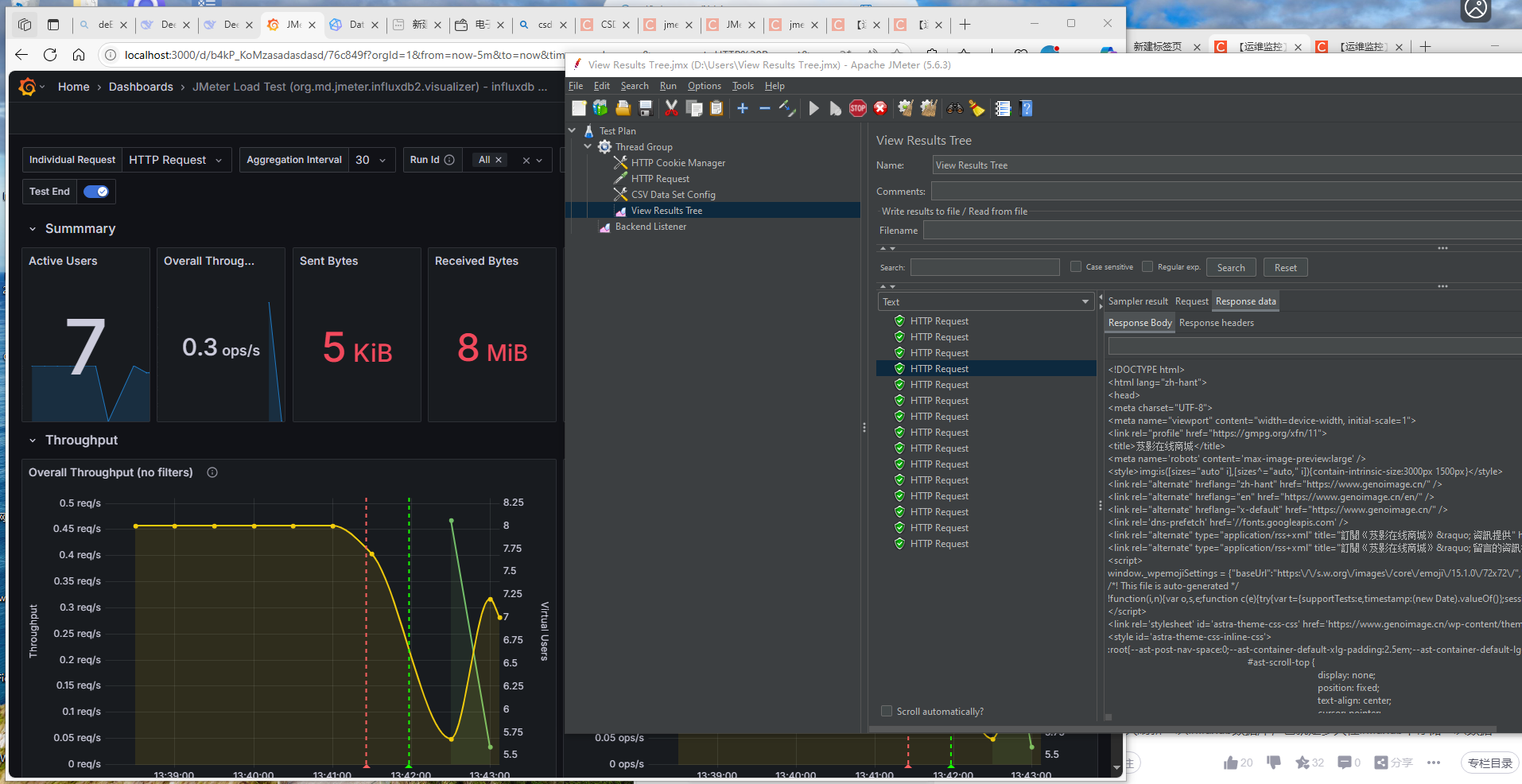Collapse the Test Plan tree node
The width and height of the screenshot is (1522, 784).
tap(573, 130)
